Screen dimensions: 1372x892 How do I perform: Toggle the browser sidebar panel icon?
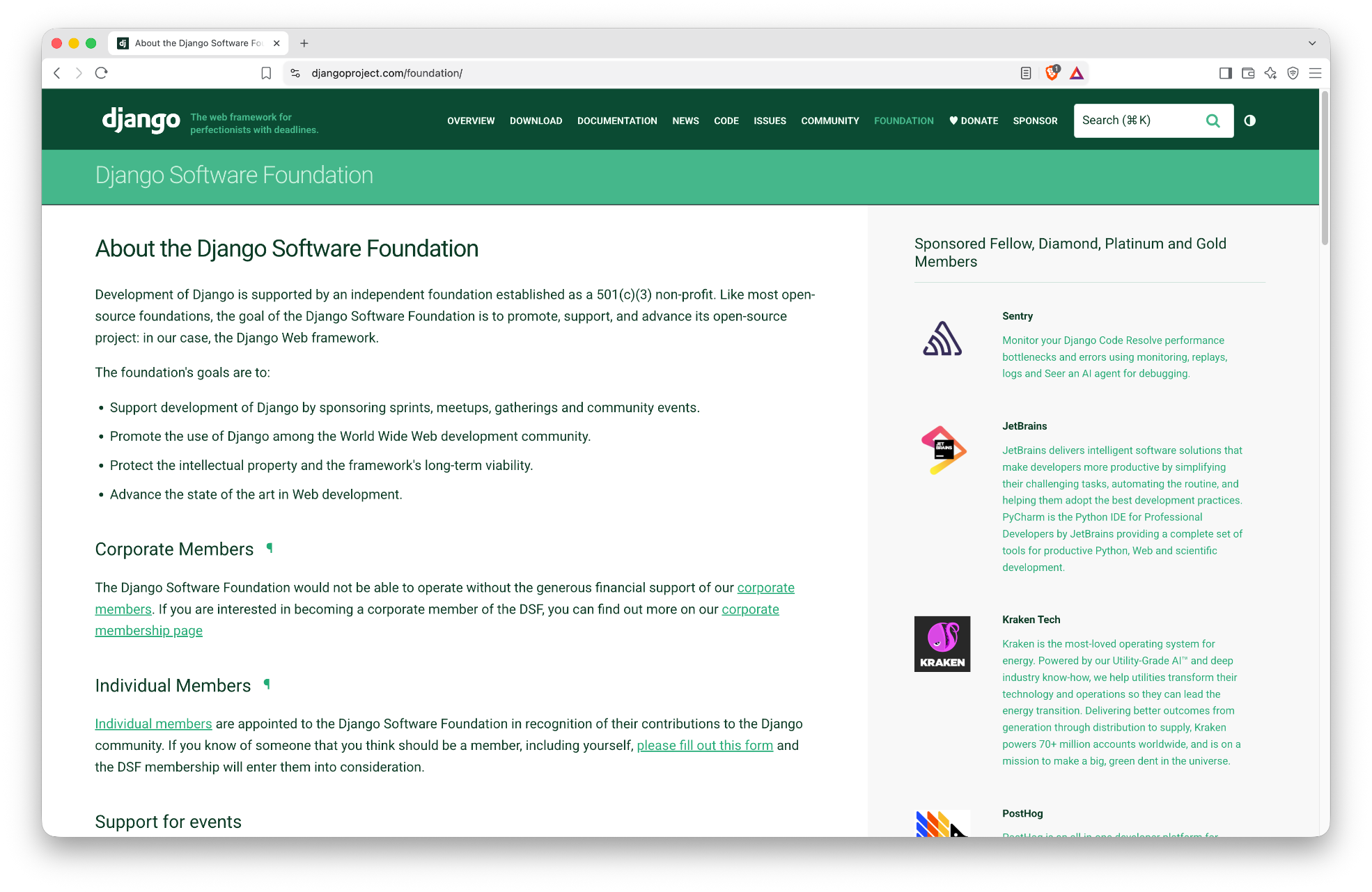pos(1226,73)
